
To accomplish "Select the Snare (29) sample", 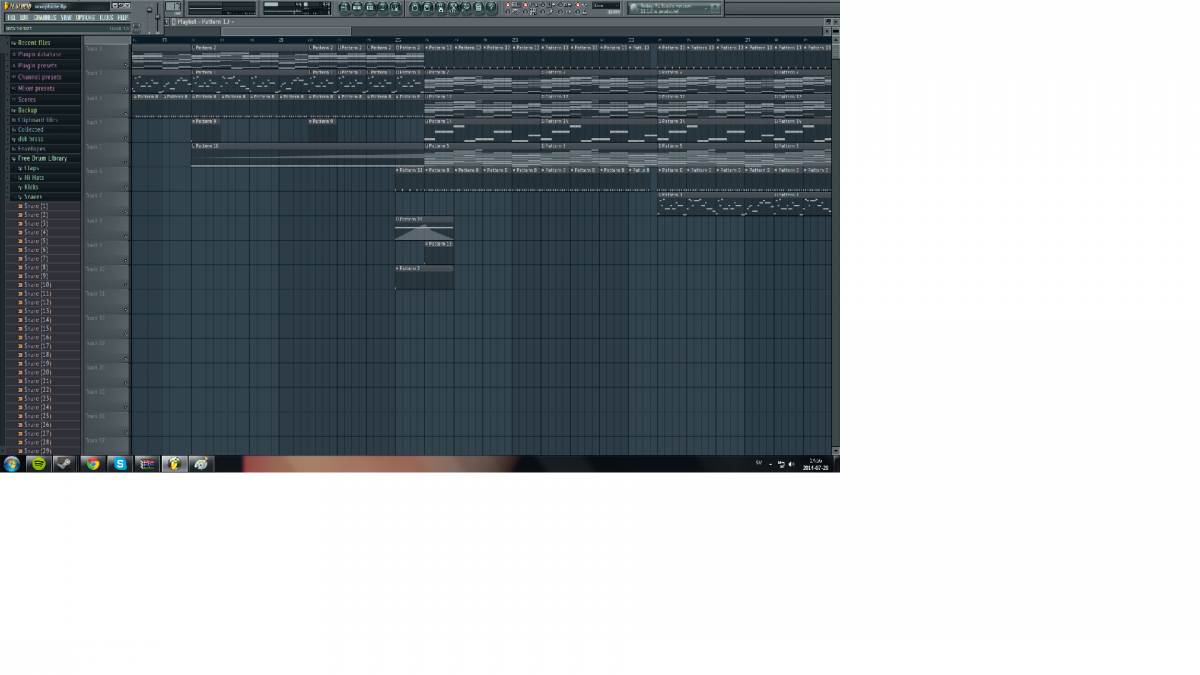I will 36,451.
